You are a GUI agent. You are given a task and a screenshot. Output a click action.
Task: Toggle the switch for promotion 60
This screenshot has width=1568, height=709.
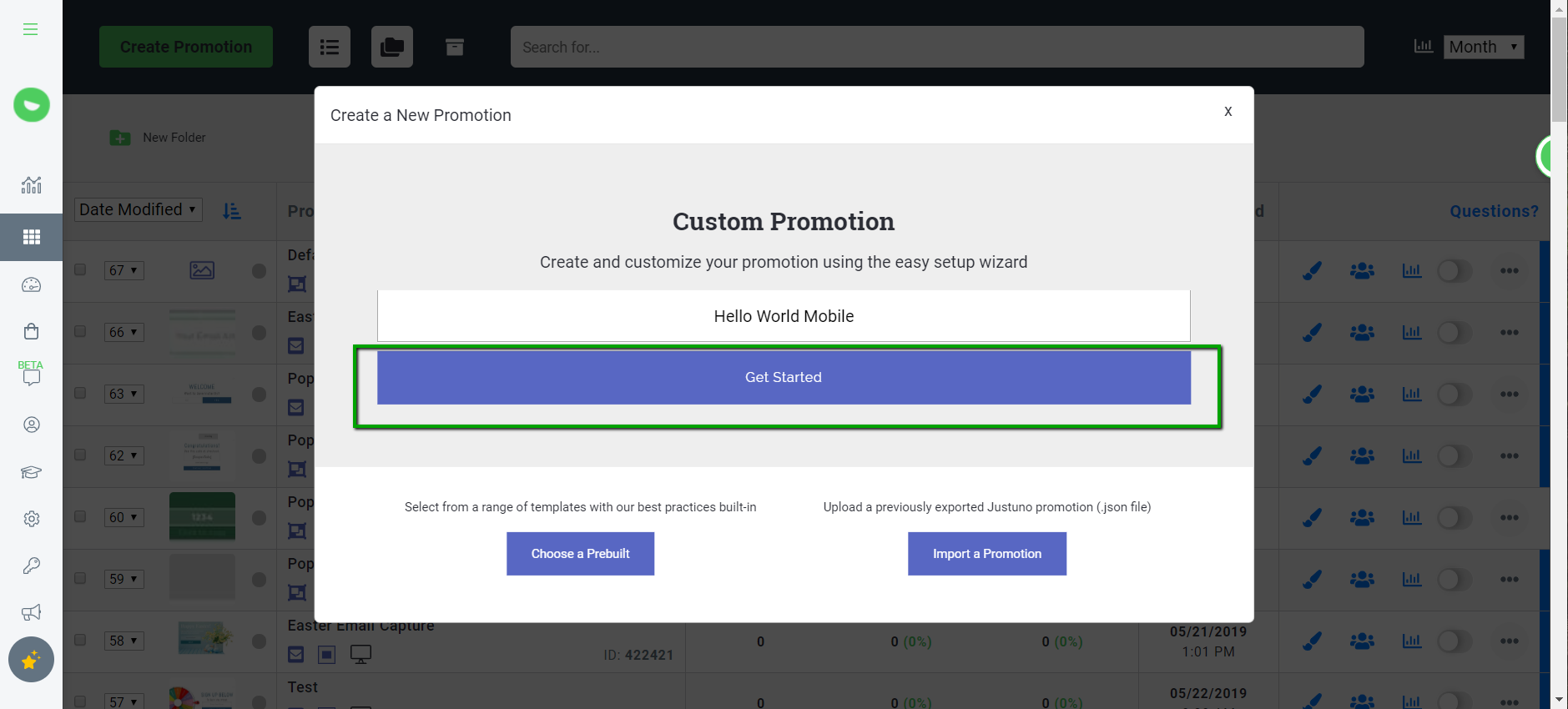(x=1454, y=518)
